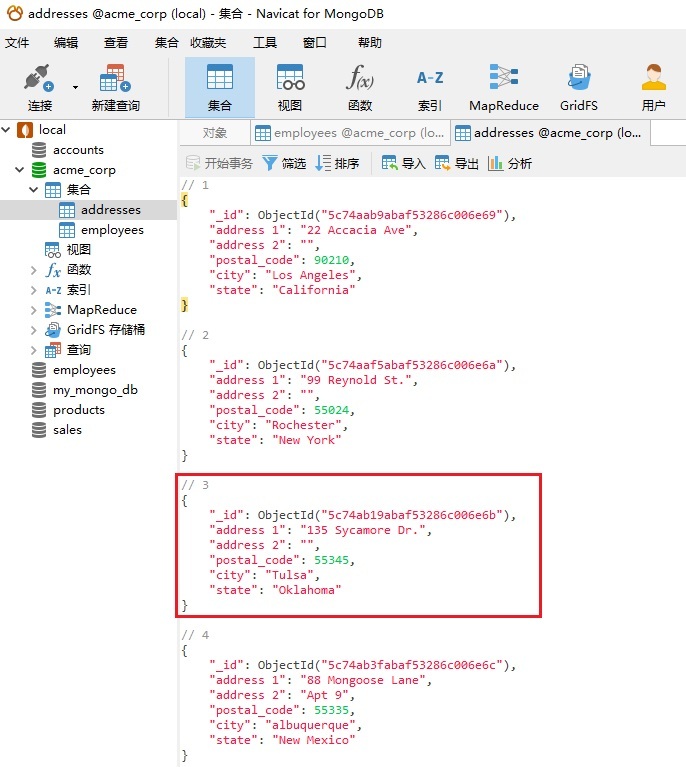Click the "Oklahoma" state value

pos(306,590)
